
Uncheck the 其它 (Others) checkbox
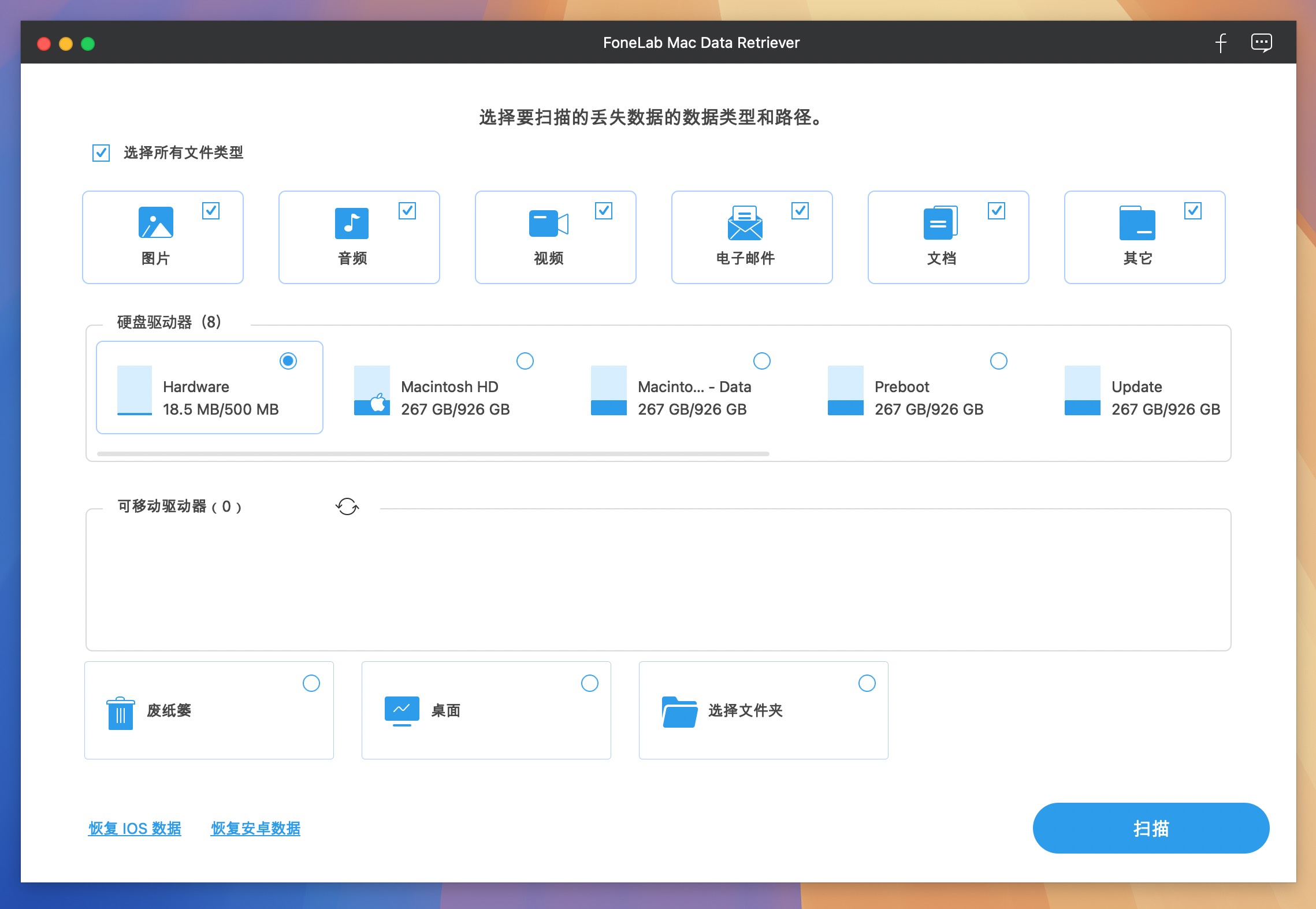tap(1193, 211)
